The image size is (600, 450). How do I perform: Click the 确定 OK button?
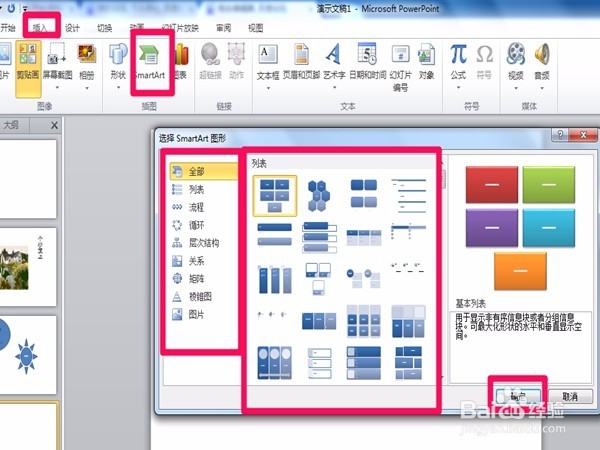[x=518, y=396]
